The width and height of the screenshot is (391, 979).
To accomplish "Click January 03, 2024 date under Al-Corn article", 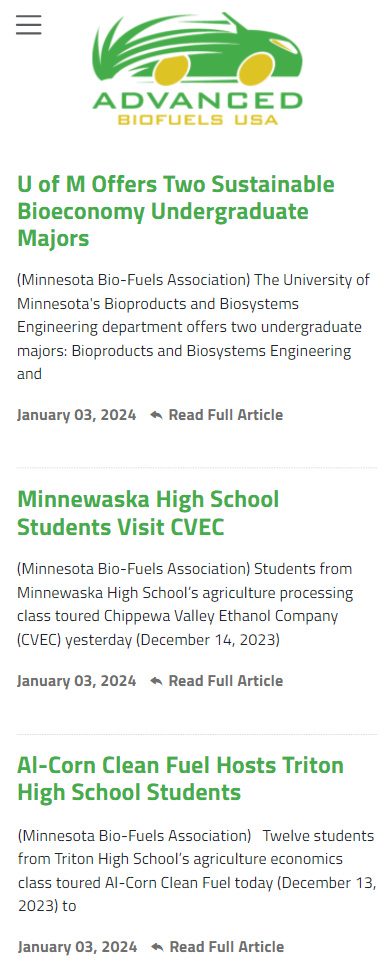I will (77, 947).
